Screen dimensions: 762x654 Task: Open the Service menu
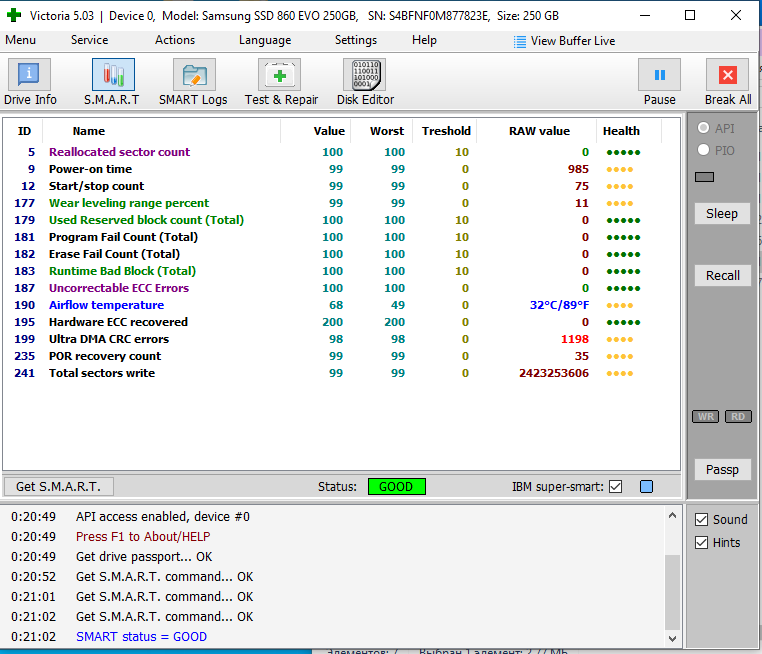(89, 40)
